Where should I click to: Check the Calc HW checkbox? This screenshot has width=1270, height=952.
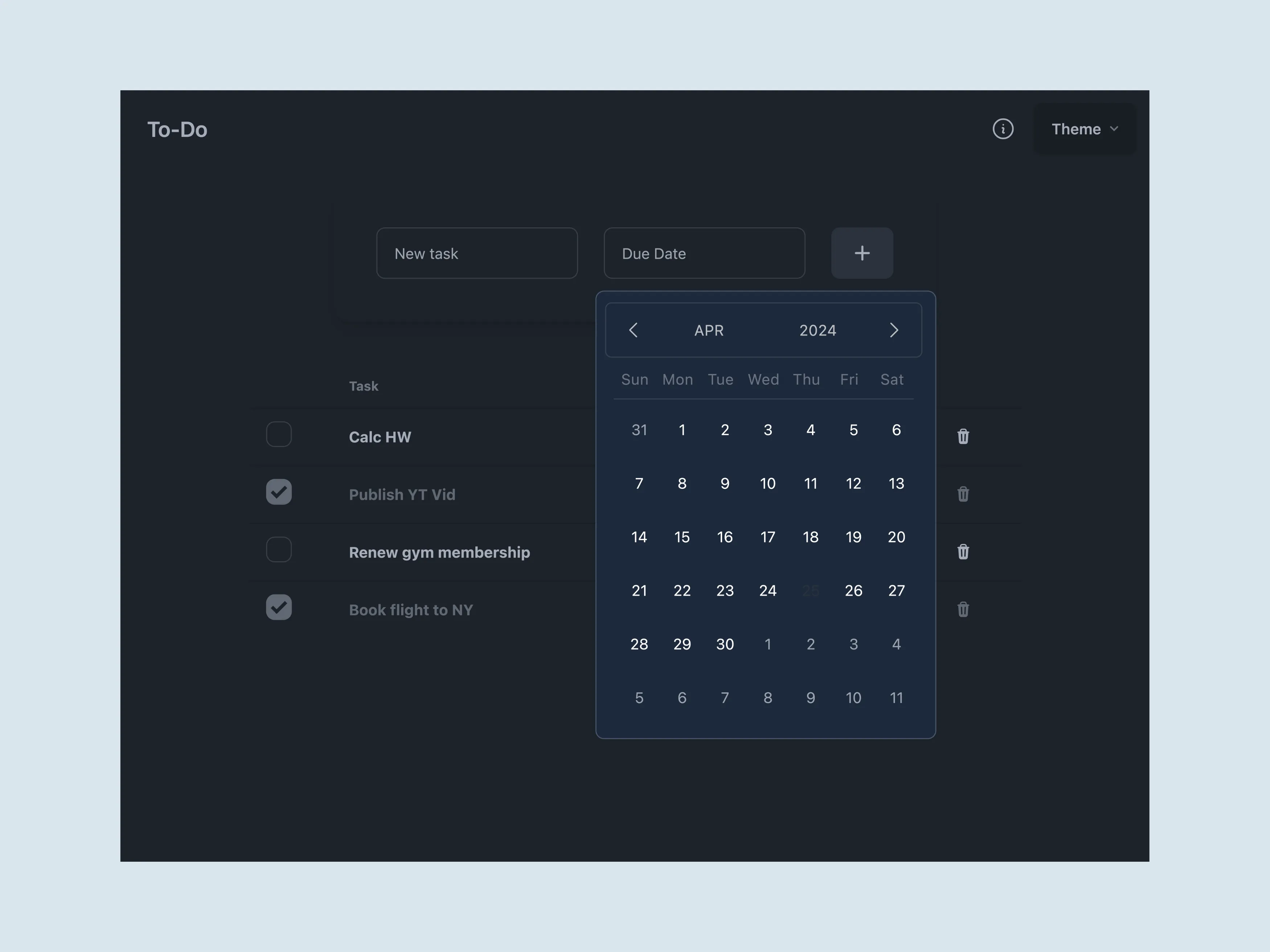coord(279,434)
